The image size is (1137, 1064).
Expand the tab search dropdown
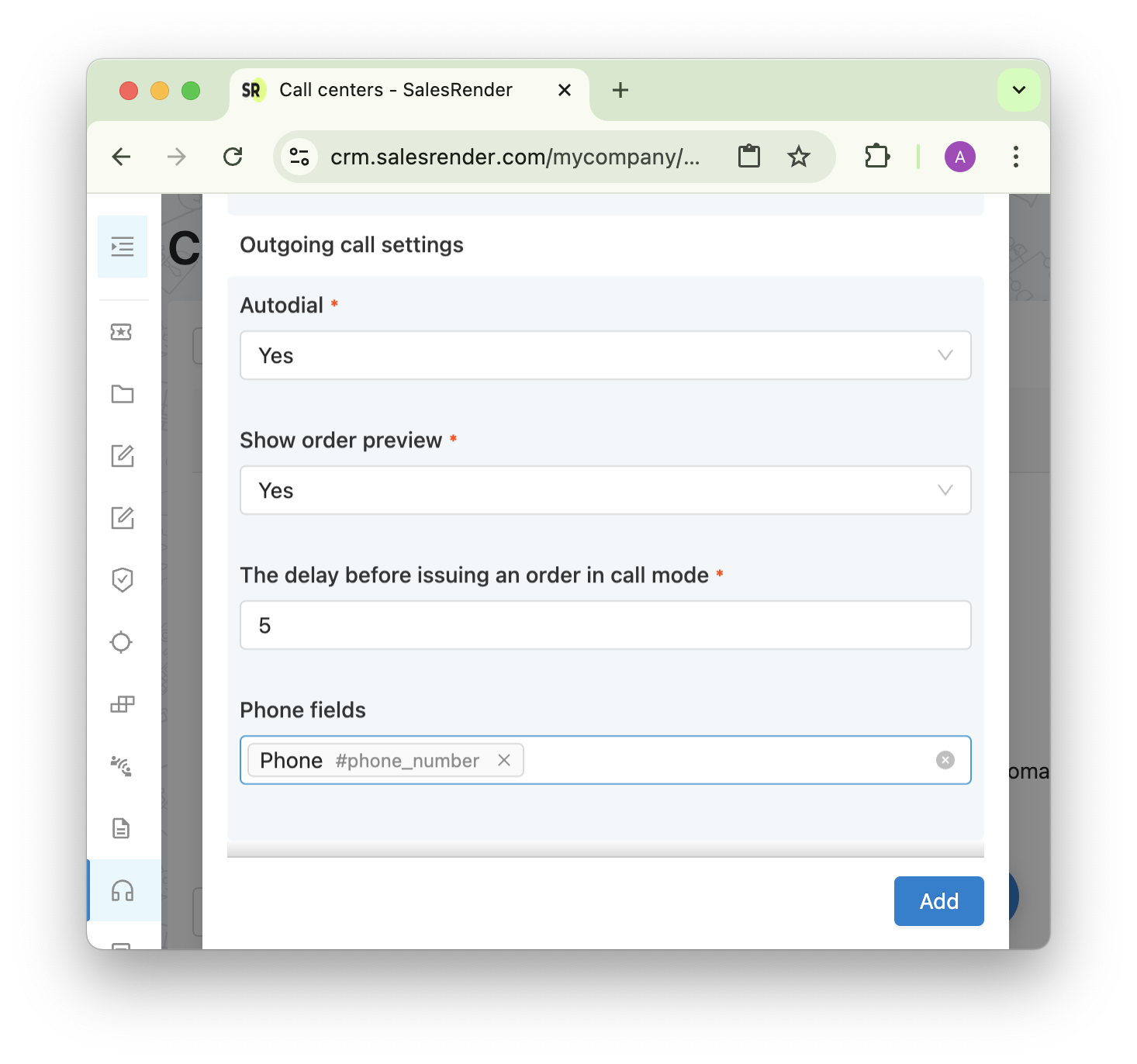[1019, 90]
